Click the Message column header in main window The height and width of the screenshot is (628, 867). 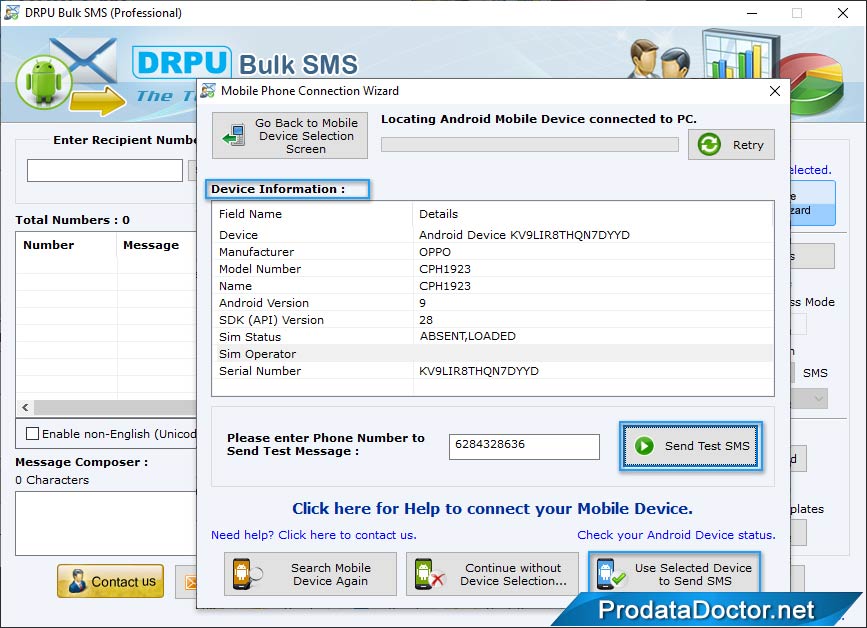click(x=157, y=245)
